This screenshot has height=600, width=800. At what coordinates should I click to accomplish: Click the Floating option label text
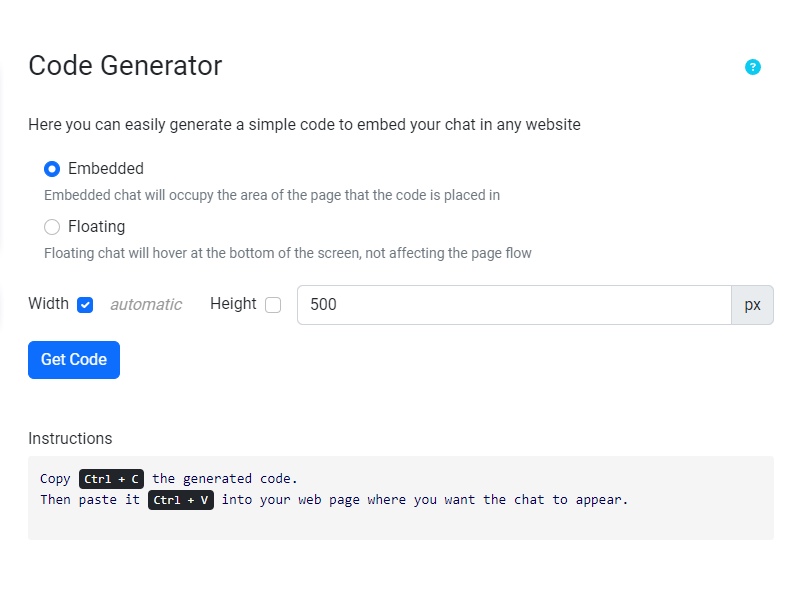point(96,227)
